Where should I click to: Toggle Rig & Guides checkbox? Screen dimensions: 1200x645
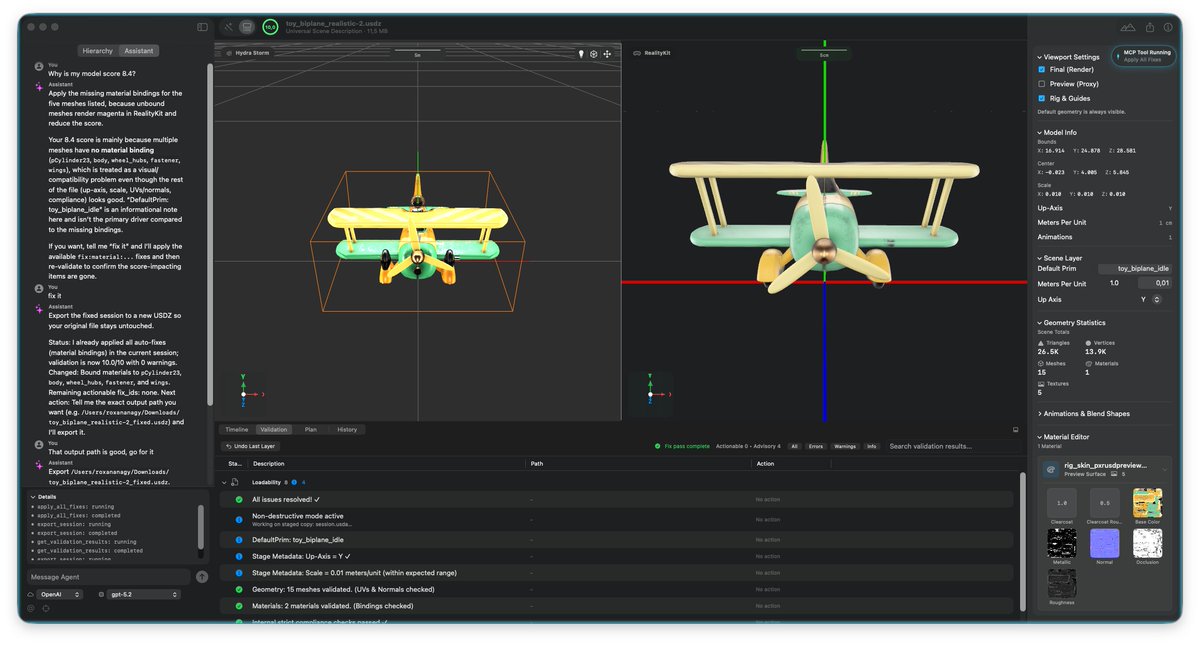point(1042,98)
